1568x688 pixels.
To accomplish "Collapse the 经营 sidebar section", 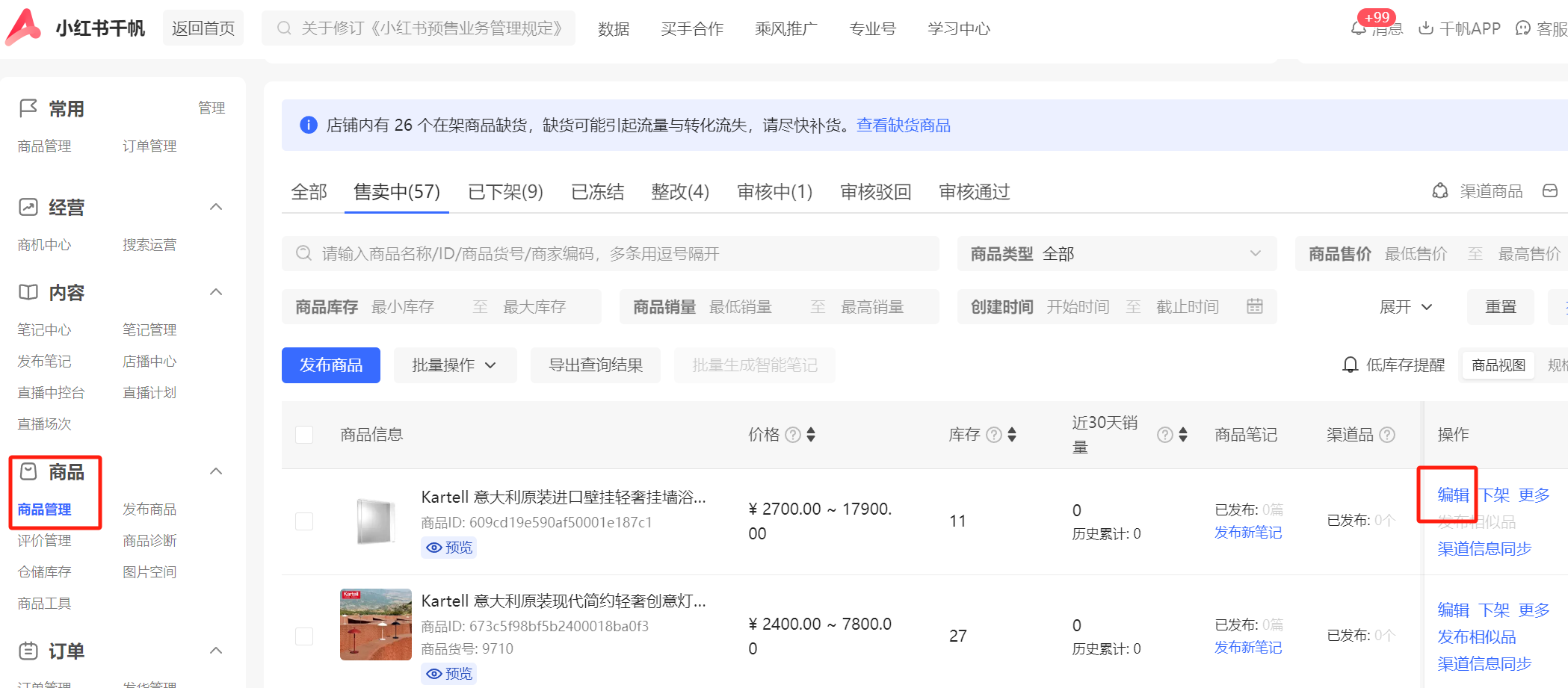I will tap(216, 207).
